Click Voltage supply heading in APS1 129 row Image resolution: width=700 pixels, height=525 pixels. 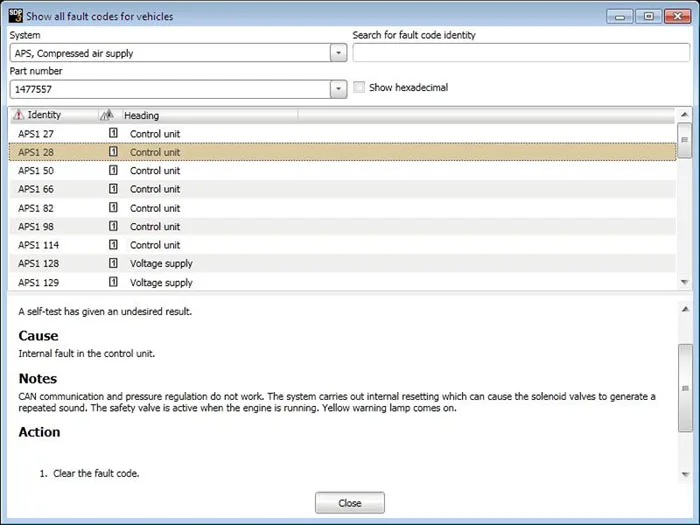click(x=161, y=283)
